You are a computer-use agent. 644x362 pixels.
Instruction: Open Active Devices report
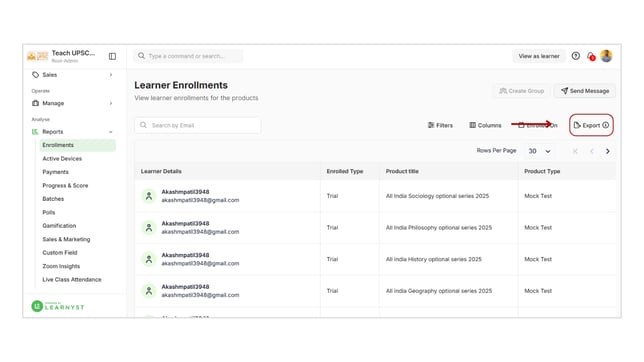[62, 159]
